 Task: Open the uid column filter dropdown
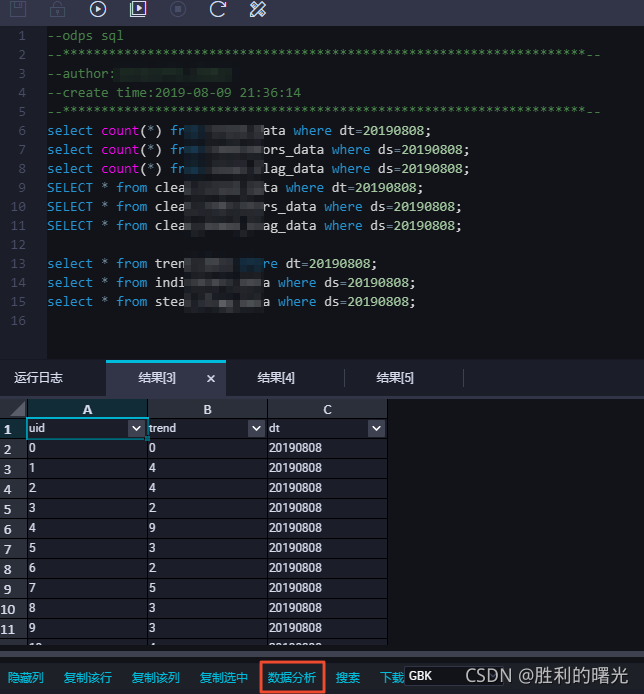[x=136, y=428]
